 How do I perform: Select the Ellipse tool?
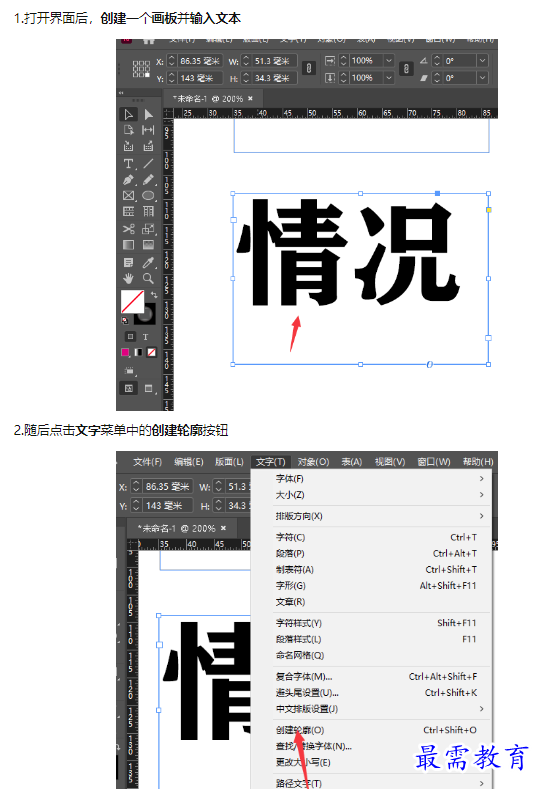point(148,195)
